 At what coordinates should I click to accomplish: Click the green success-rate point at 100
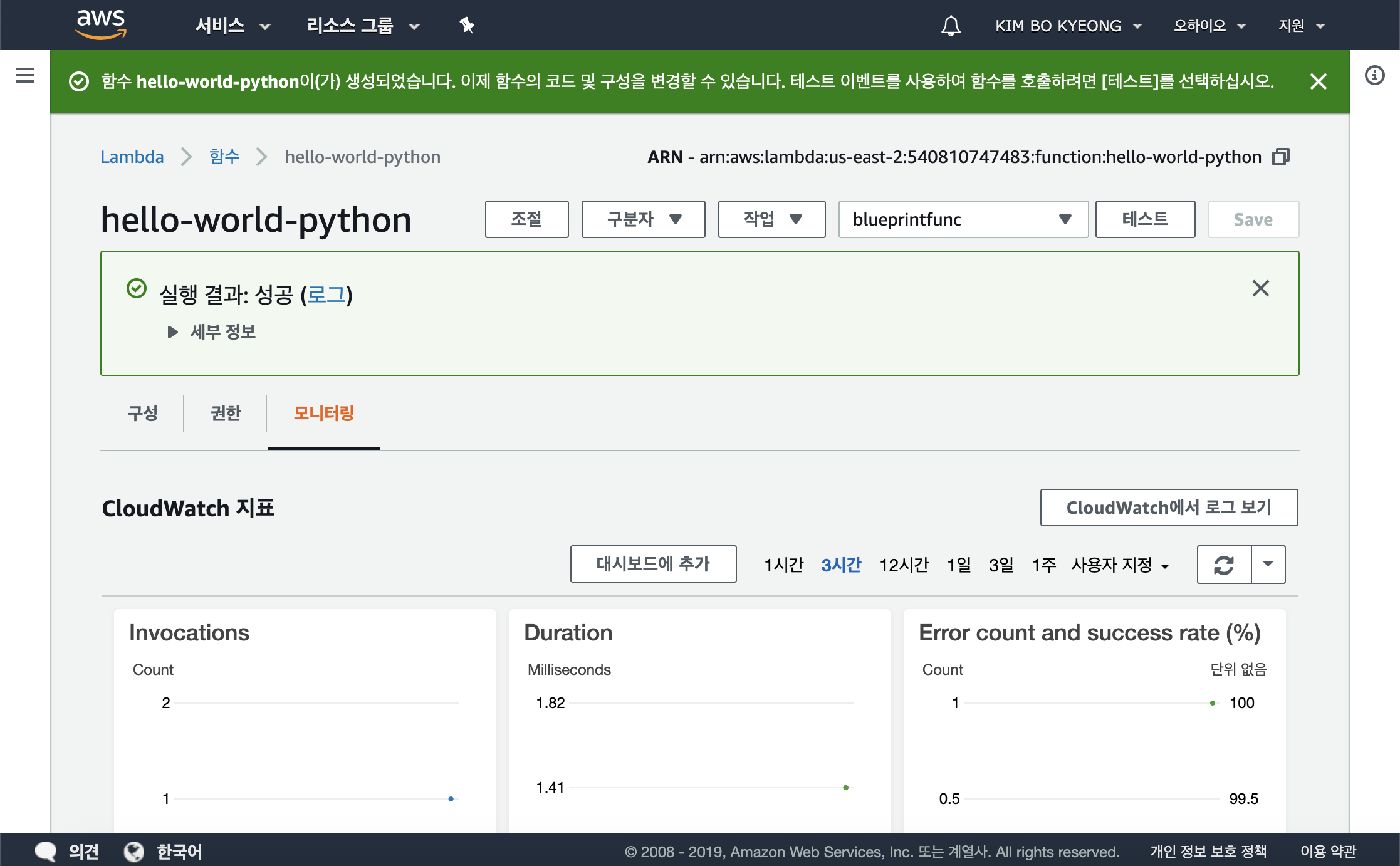pyautogui.click(x=1213, y=703)
